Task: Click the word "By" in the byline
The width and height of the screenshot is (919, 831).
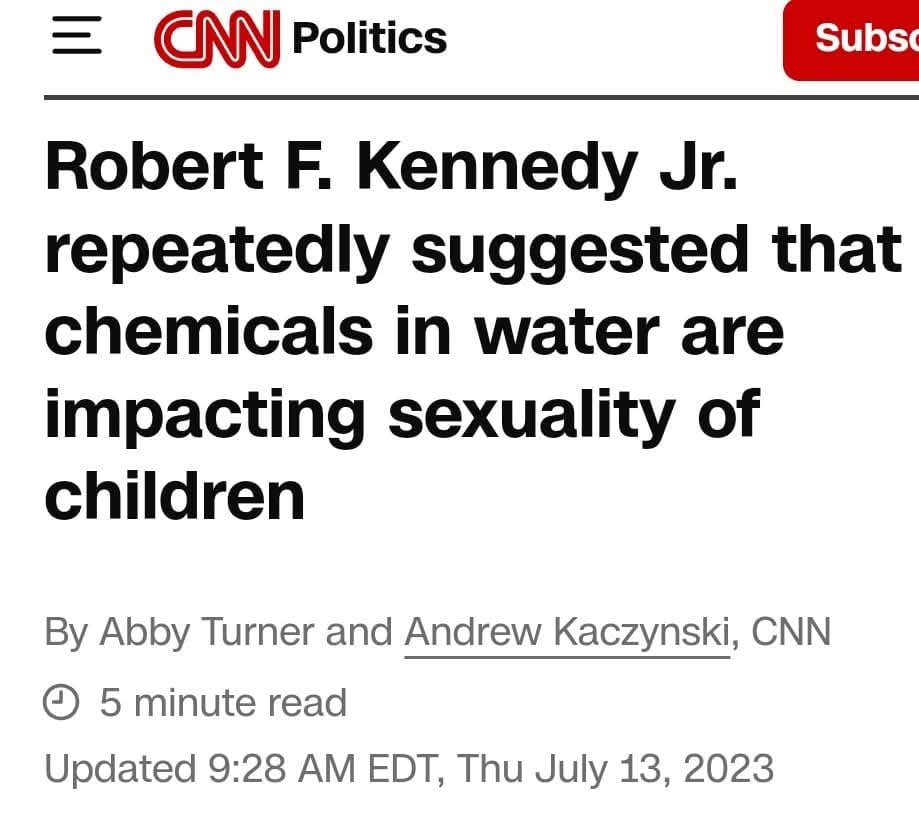Action: pos(66,633)
